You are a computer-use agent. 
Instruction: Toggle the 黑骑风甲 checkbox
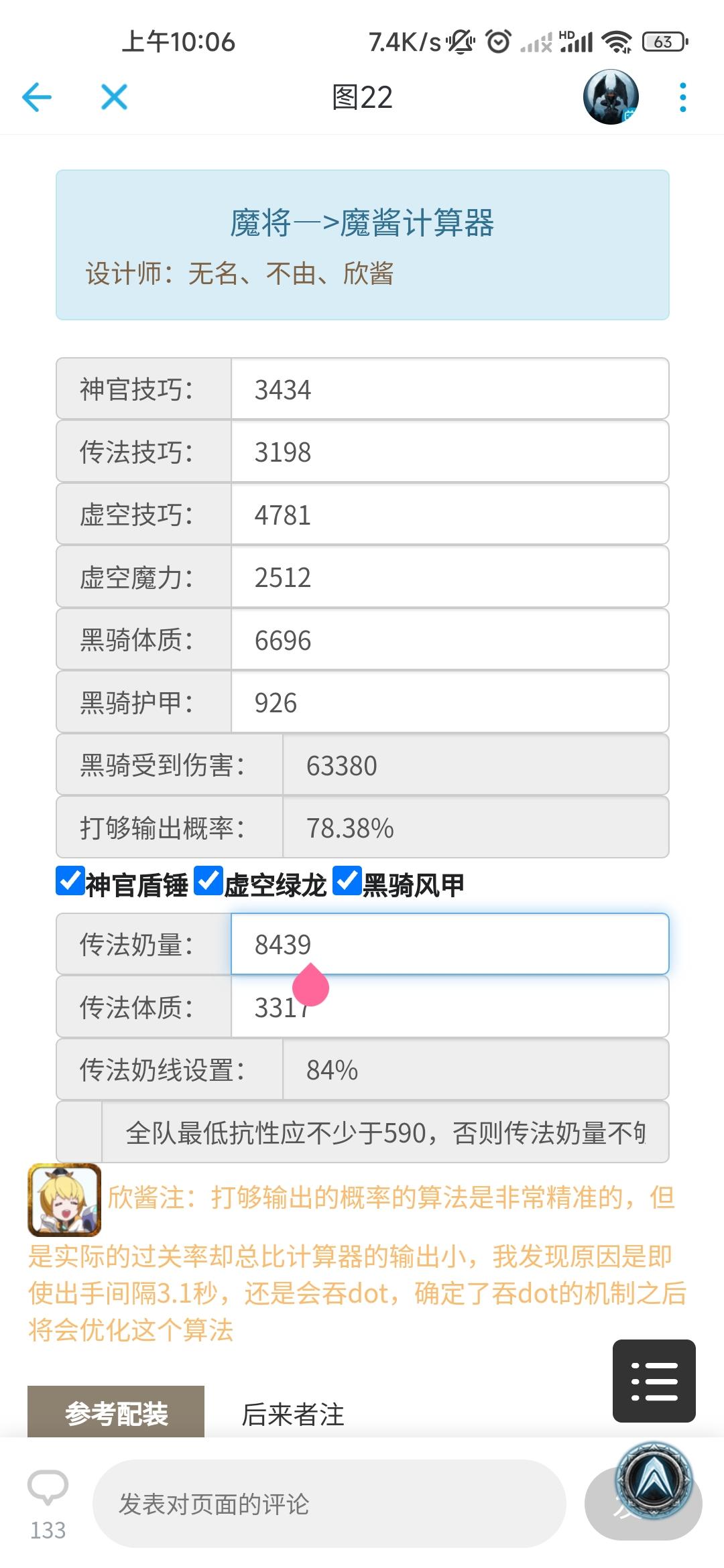click(x=347, y=880)
